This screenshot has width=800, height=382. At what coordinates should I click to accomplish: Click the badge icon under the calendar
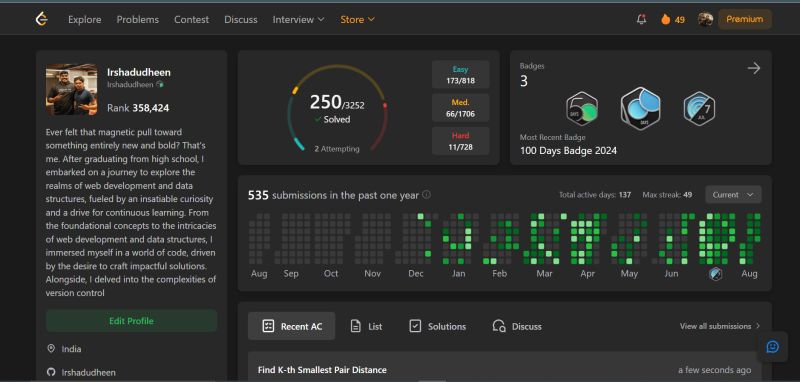715,274
